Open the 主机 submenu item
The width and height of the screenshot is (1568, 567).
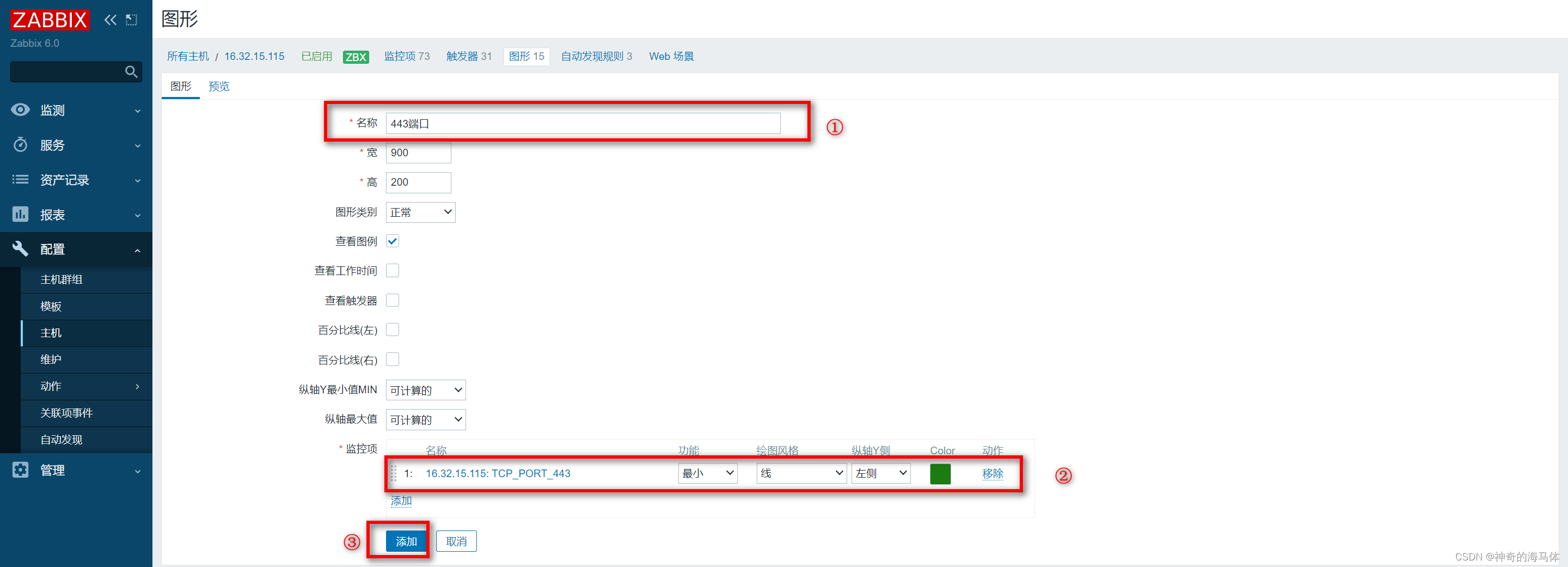[87, 333]
